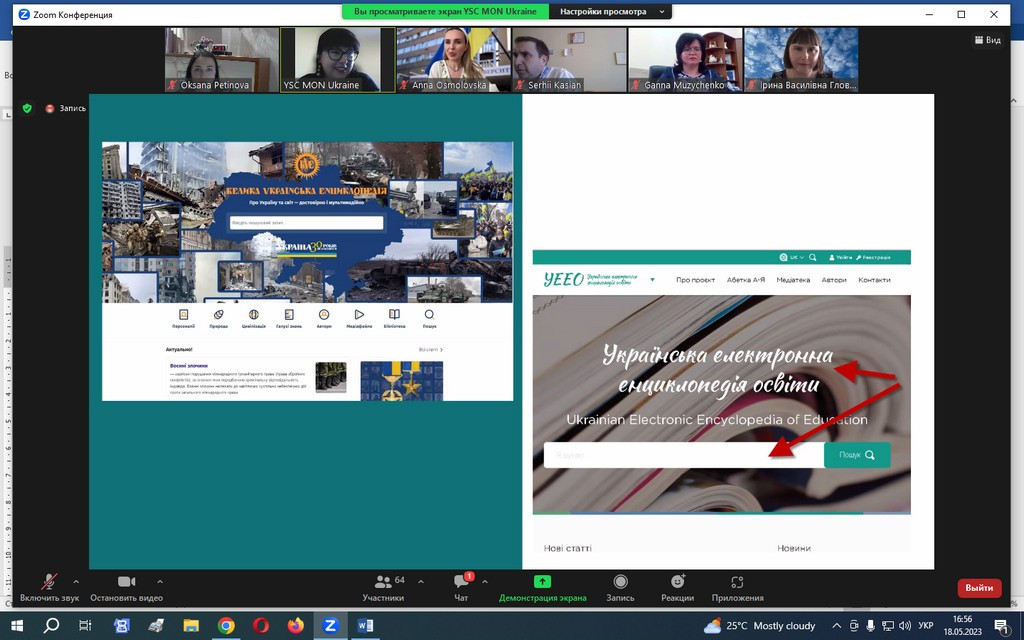Expand audio options arrow next to microphone
The width and height of the screenshot is (1024, 640).
76,580
